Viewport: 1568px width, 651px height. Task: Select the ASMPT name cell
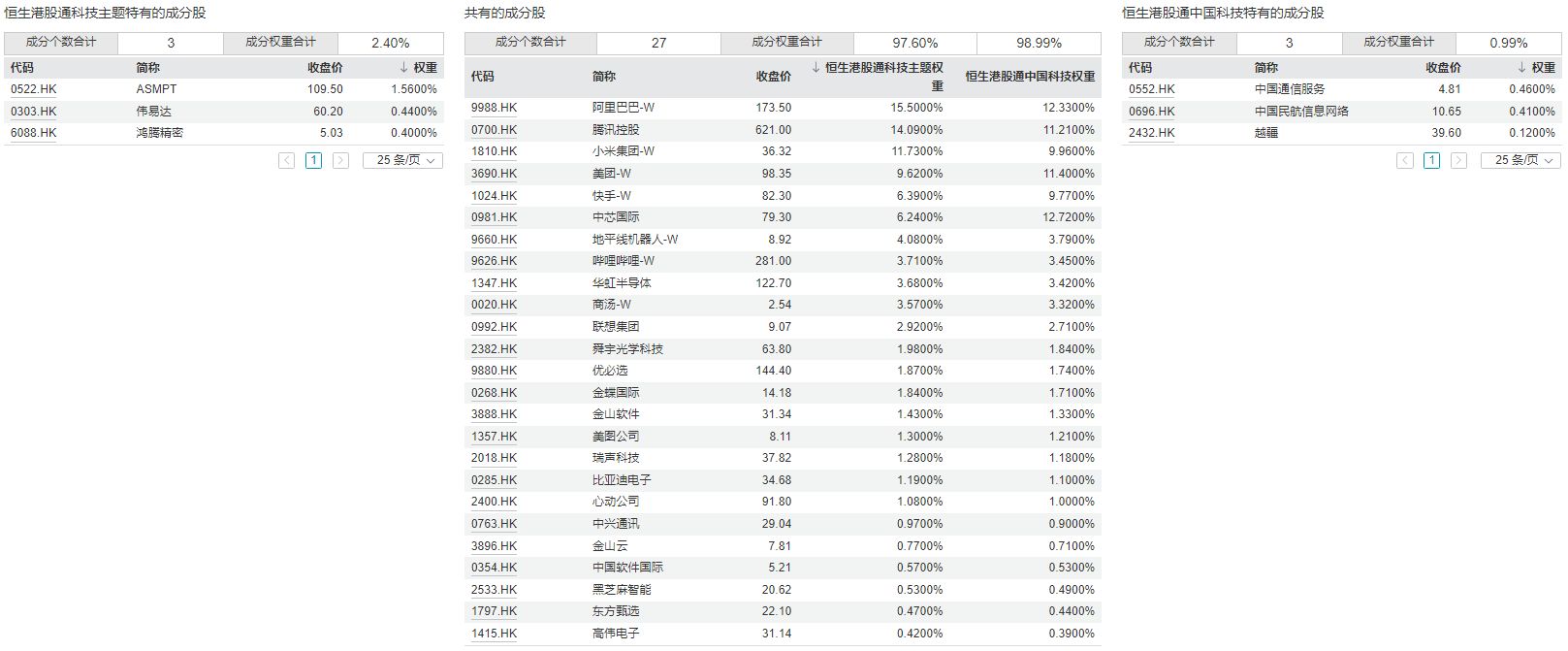coord(157,89)
